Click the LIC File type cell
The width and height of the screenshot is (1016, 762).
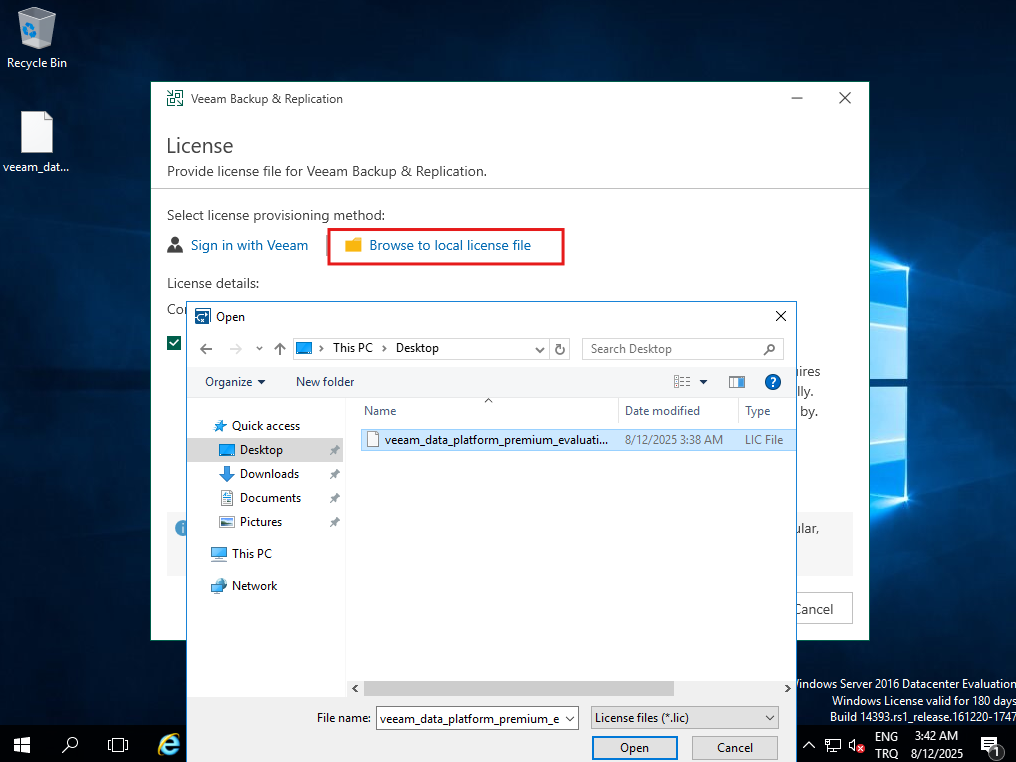(763, 440)
